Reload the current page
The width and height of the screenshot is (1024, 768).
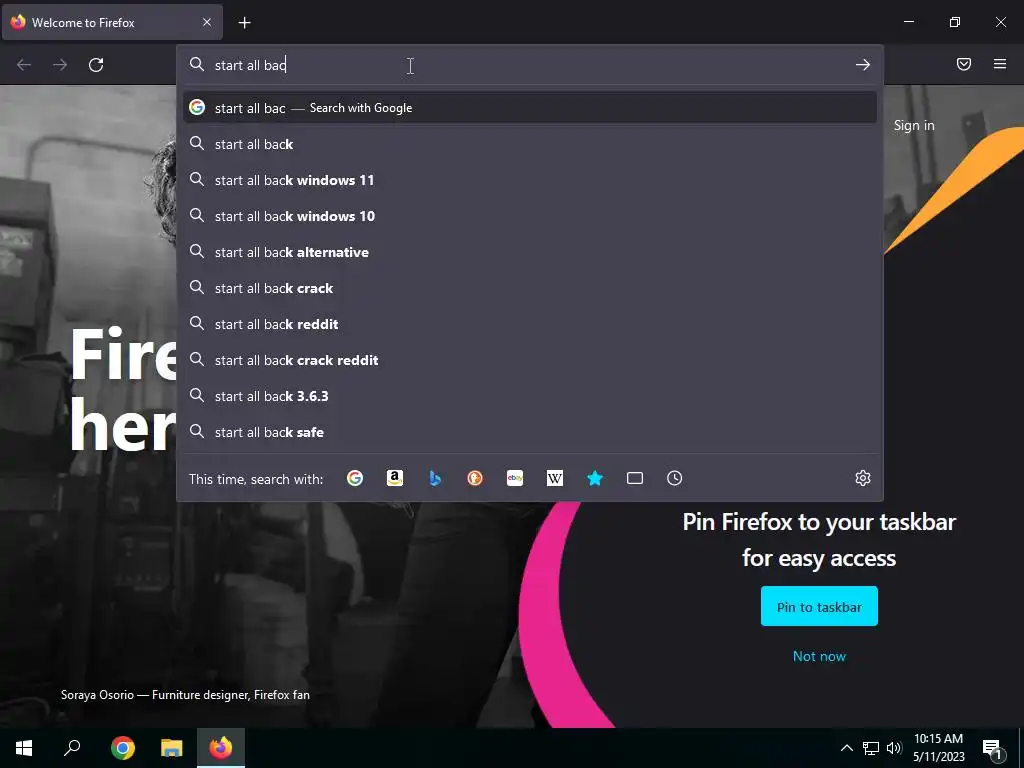pyautogui.click(x=96, y=65)
